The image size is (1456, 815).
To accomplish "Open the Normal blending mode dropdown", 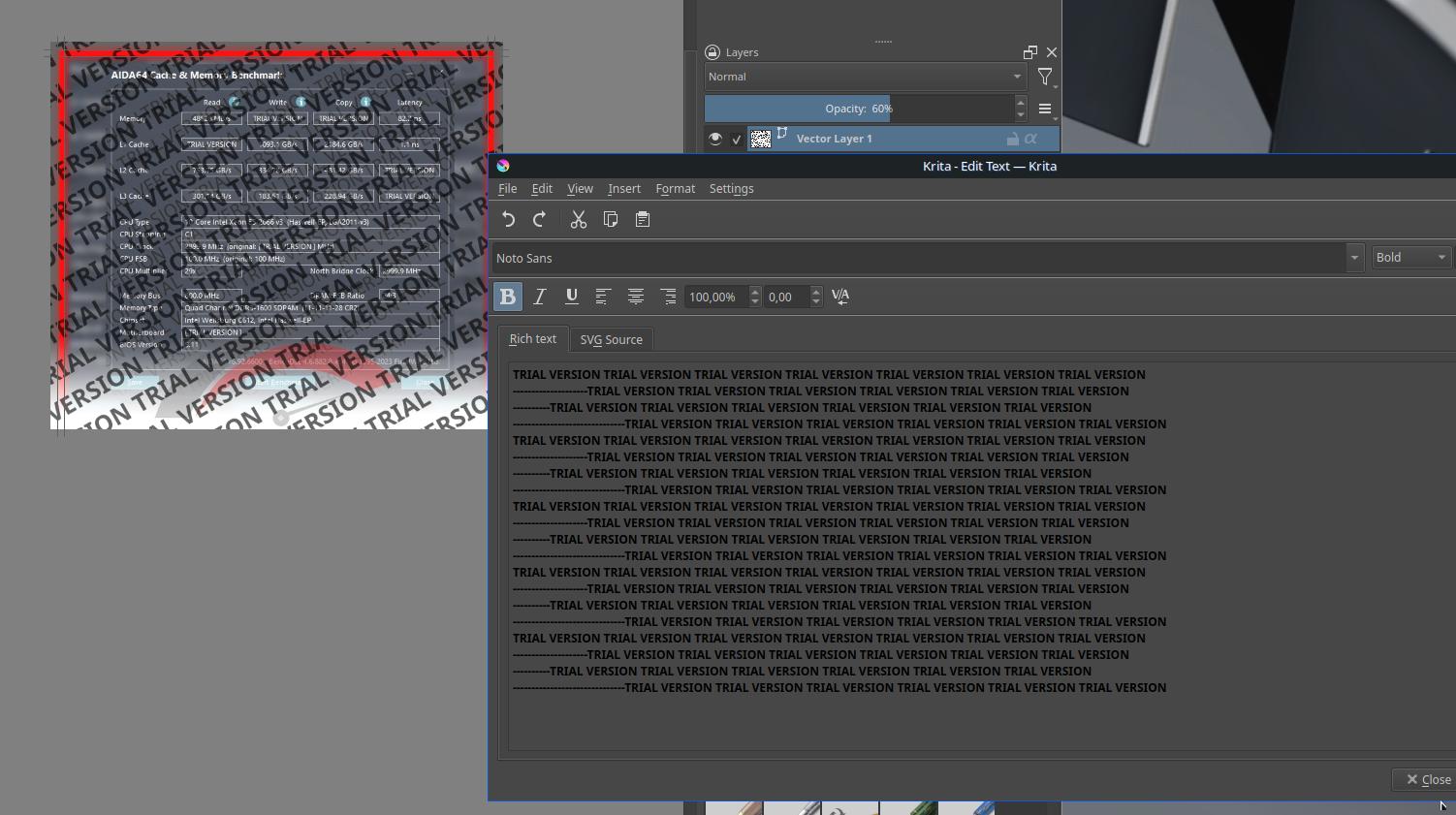I will 866,77.
